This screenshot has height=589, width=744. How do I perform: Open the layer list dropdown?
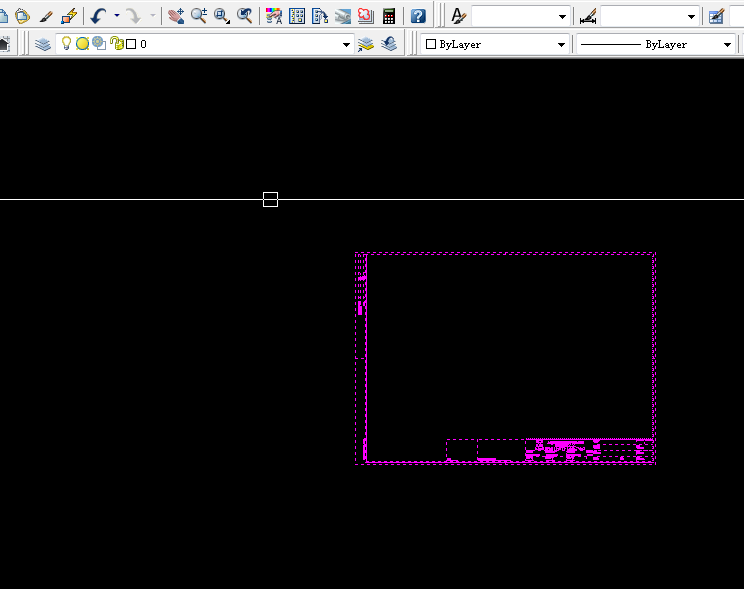pos(346,45)
